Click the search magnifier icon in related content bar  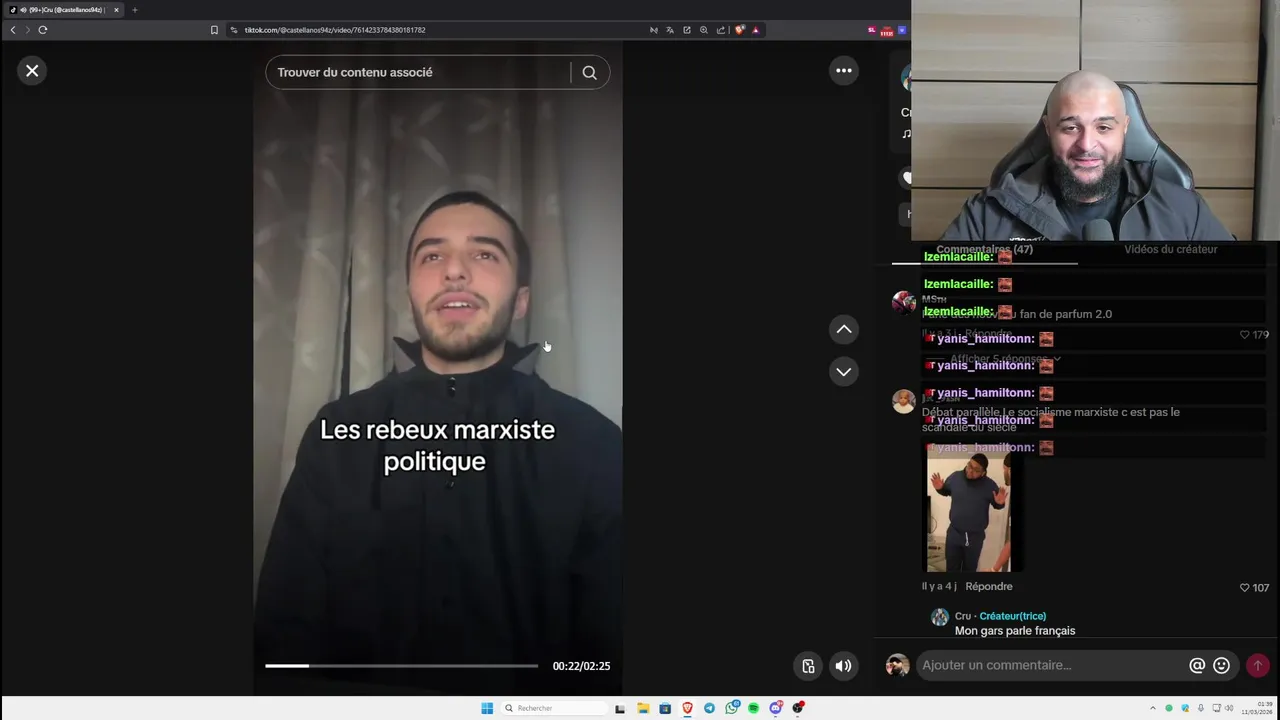589,72
